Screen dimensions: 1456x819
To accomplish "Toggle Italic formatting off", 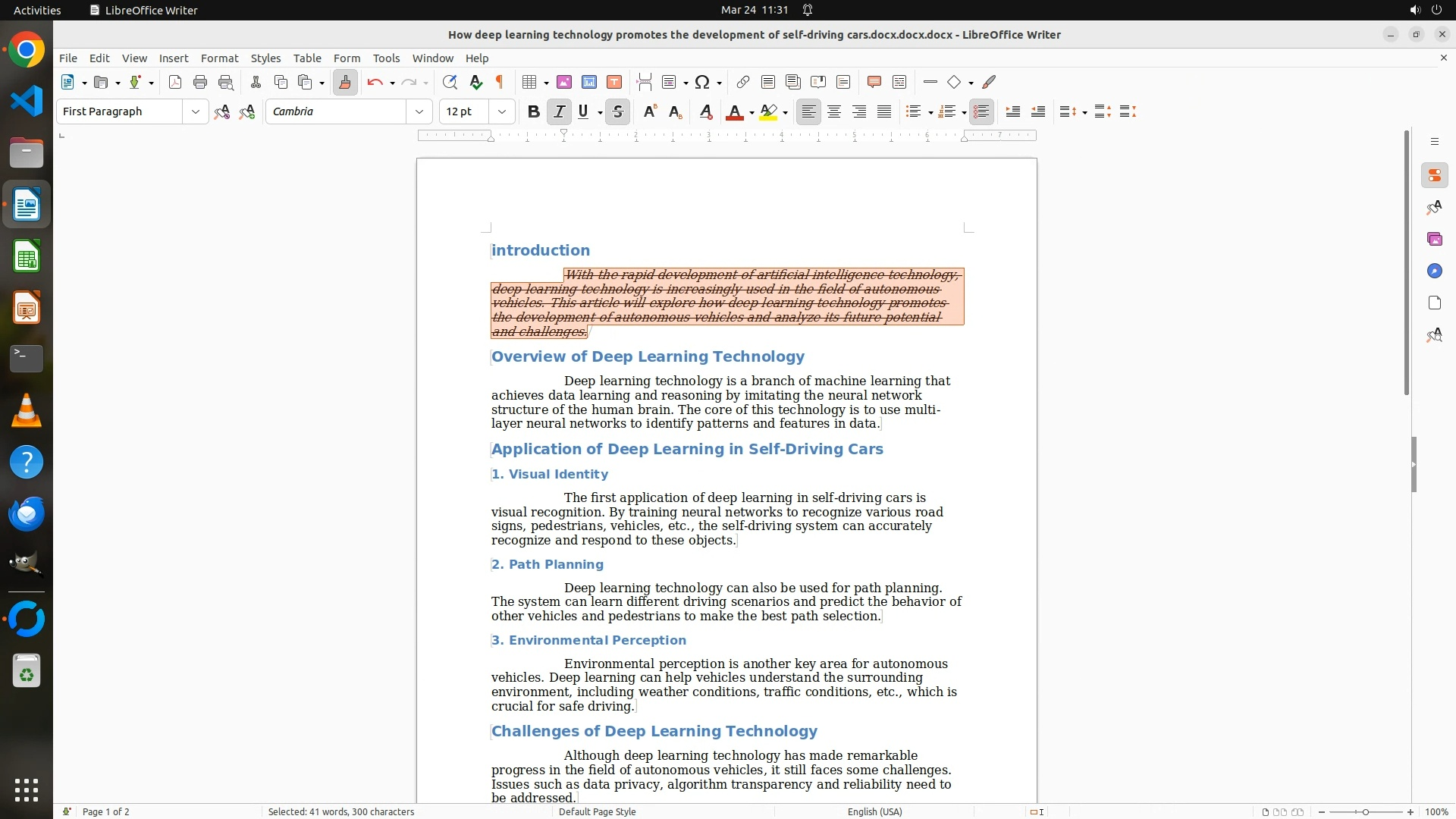I will coord(559,111).
